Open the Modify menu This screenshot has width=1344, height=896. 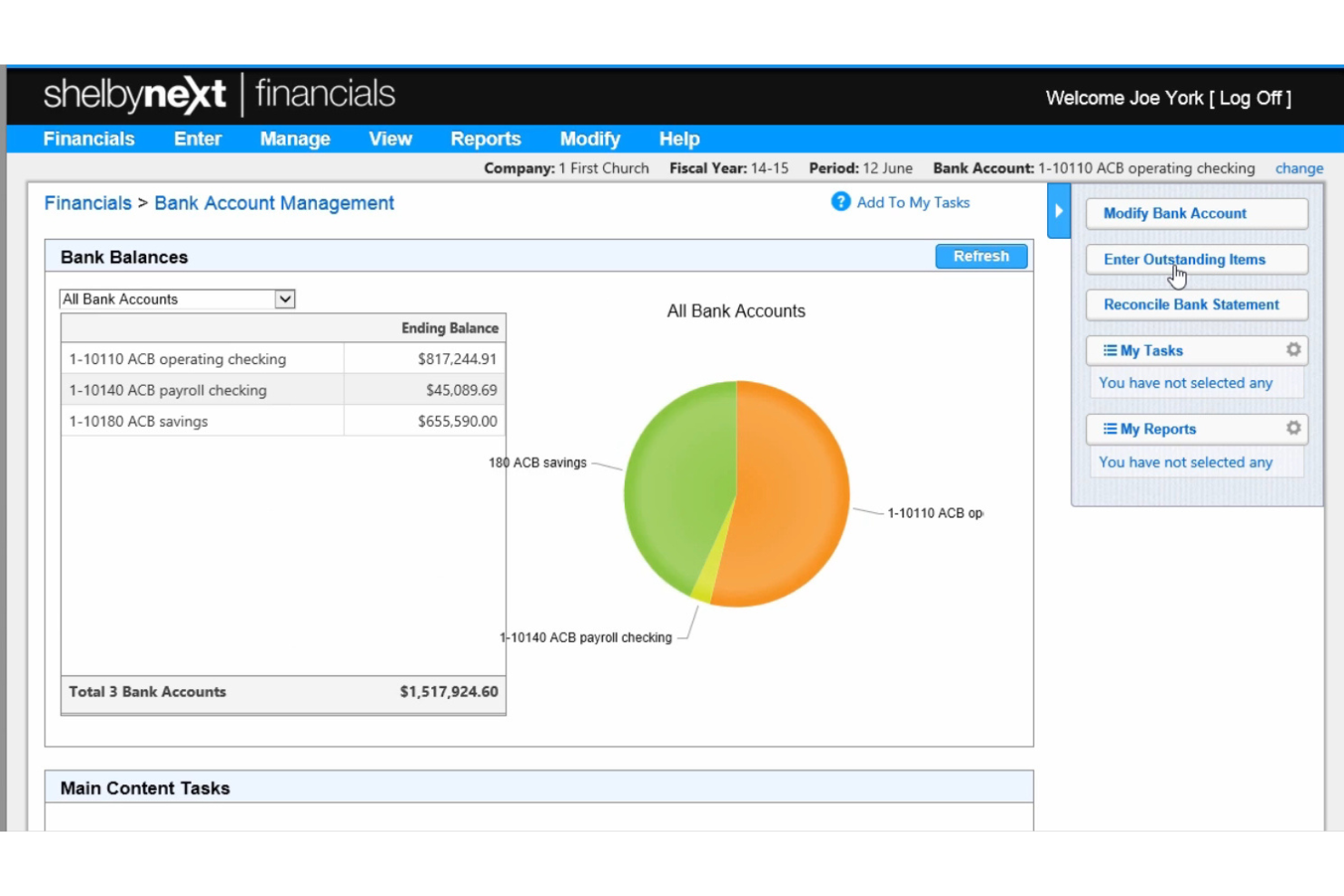589,138
